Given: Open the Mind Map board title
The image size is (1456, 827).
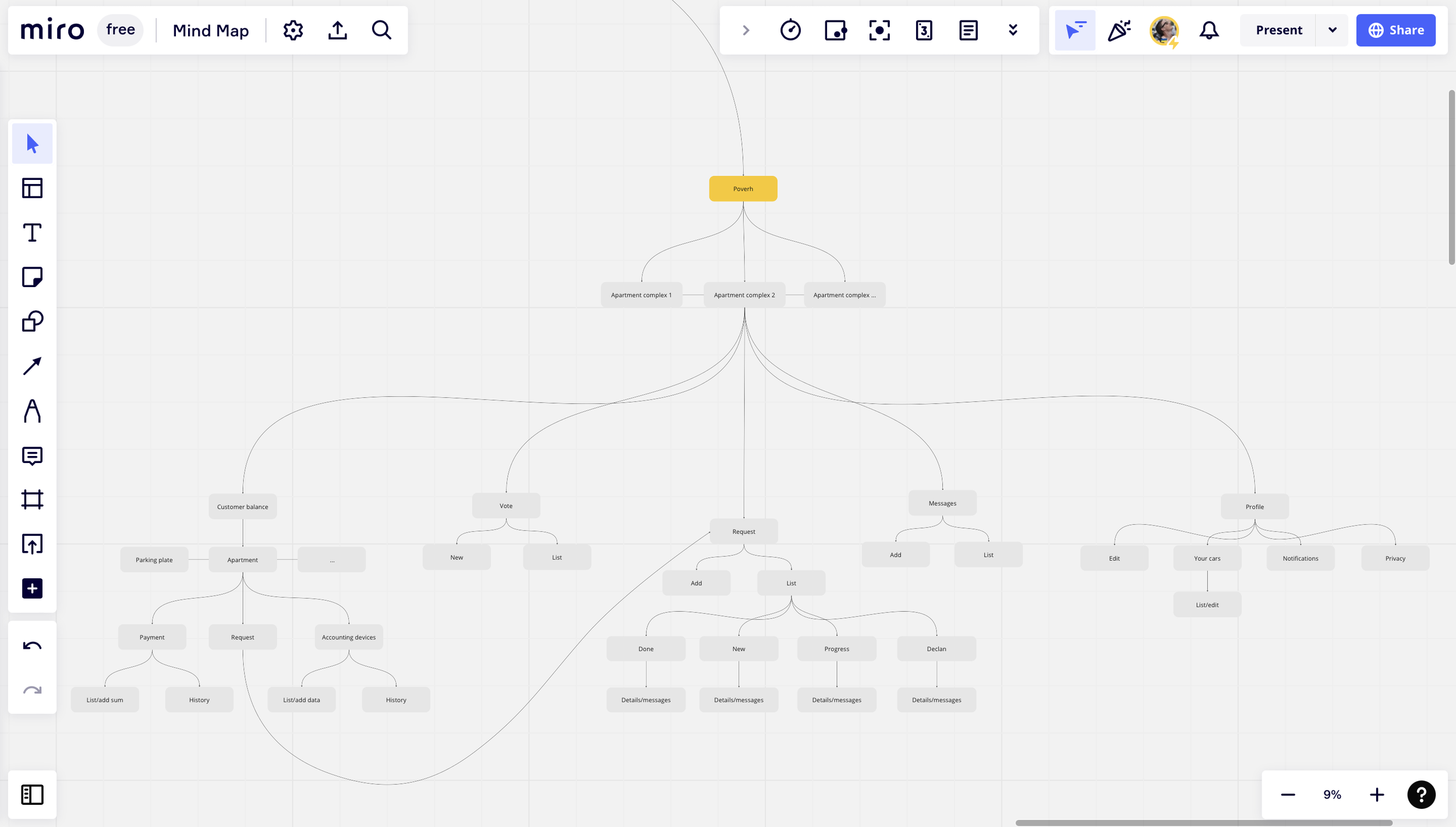Looking at the screenshot, I should 211,30.
